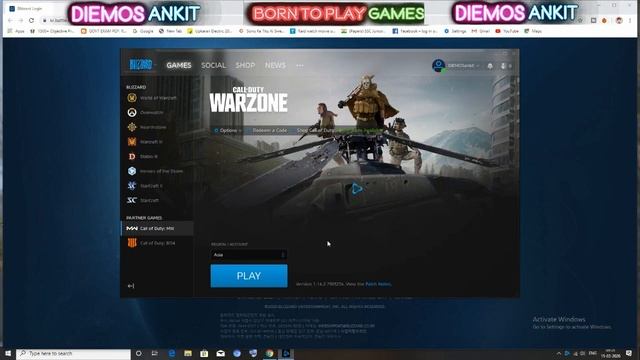The width and height of the screenshot is (640, 360).
Task: Focus the taskbar search box
Action: (73, 353)
